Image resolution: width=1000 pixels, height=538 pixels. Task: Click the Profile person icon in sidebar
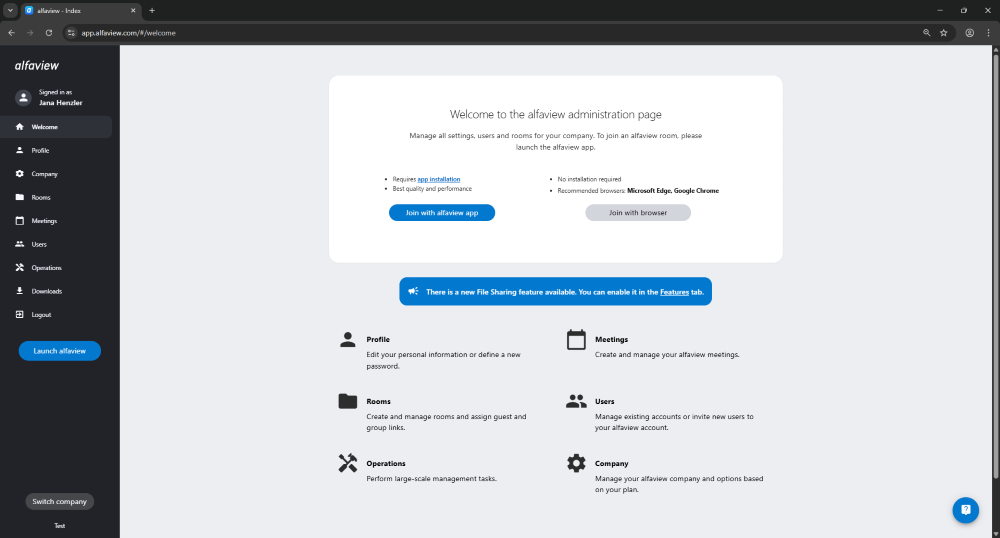(20, 150)
